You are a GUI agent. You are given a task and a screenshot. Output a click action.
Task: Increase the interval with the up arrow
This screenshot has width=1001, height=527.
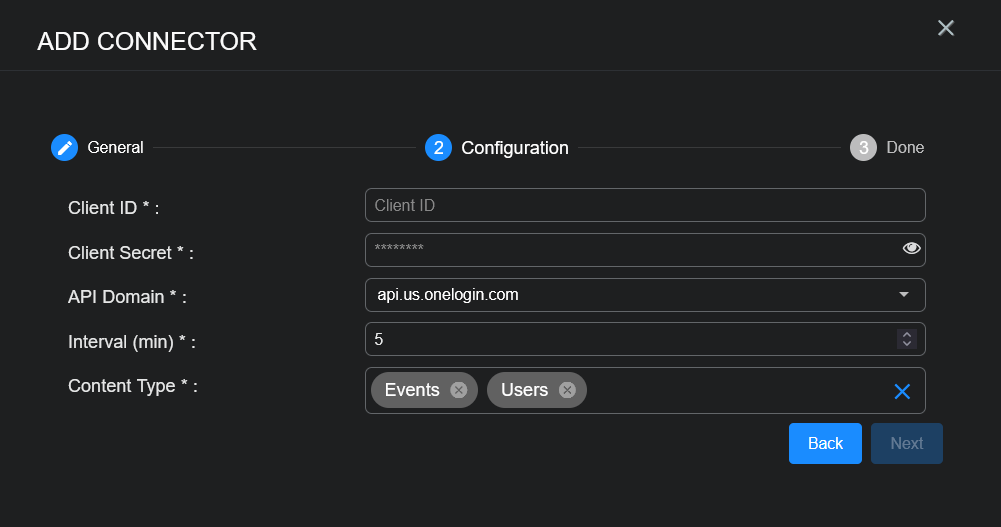click(907, 334)
